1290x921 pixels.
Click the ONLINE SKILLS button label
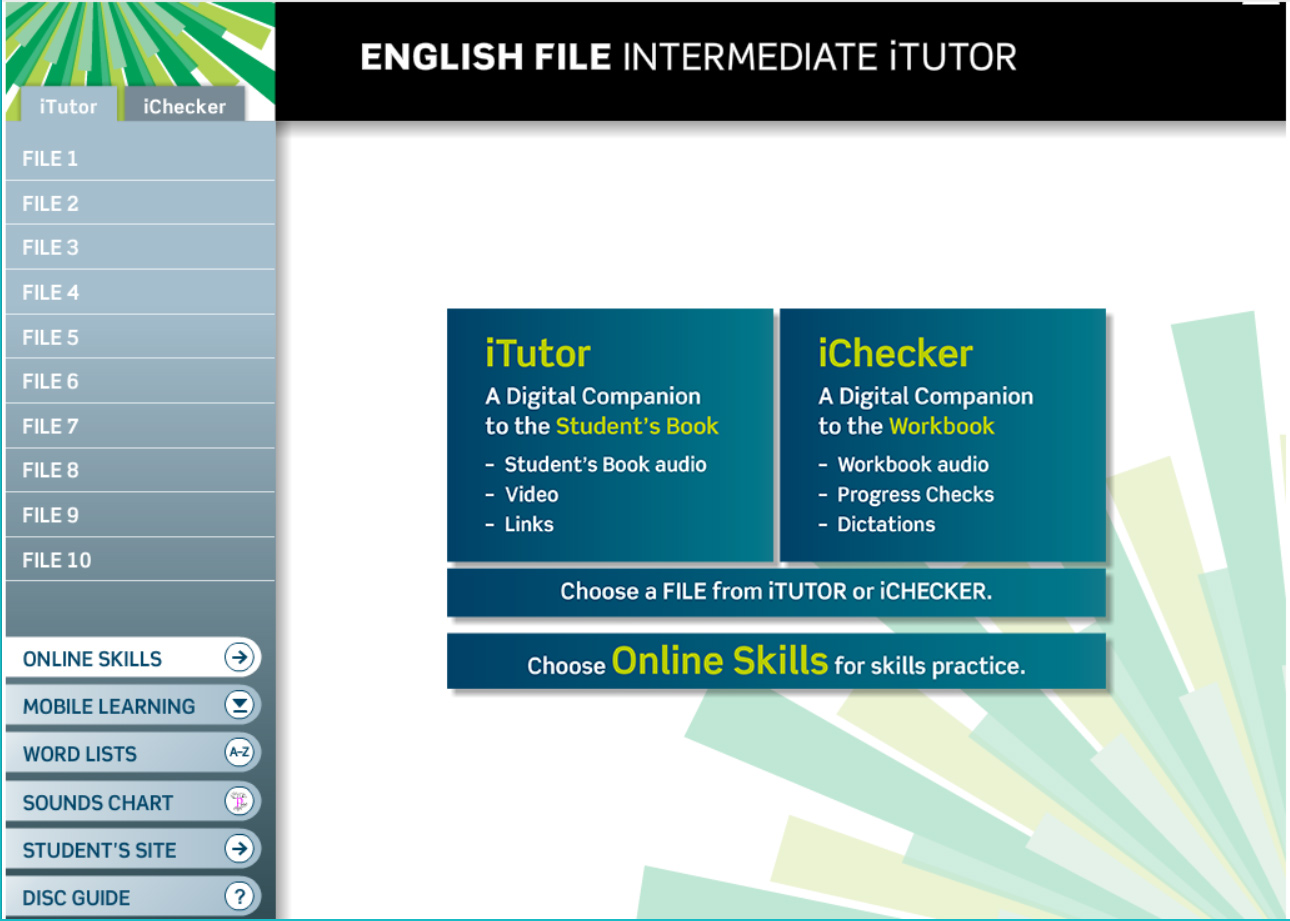(x=92, y=659)
